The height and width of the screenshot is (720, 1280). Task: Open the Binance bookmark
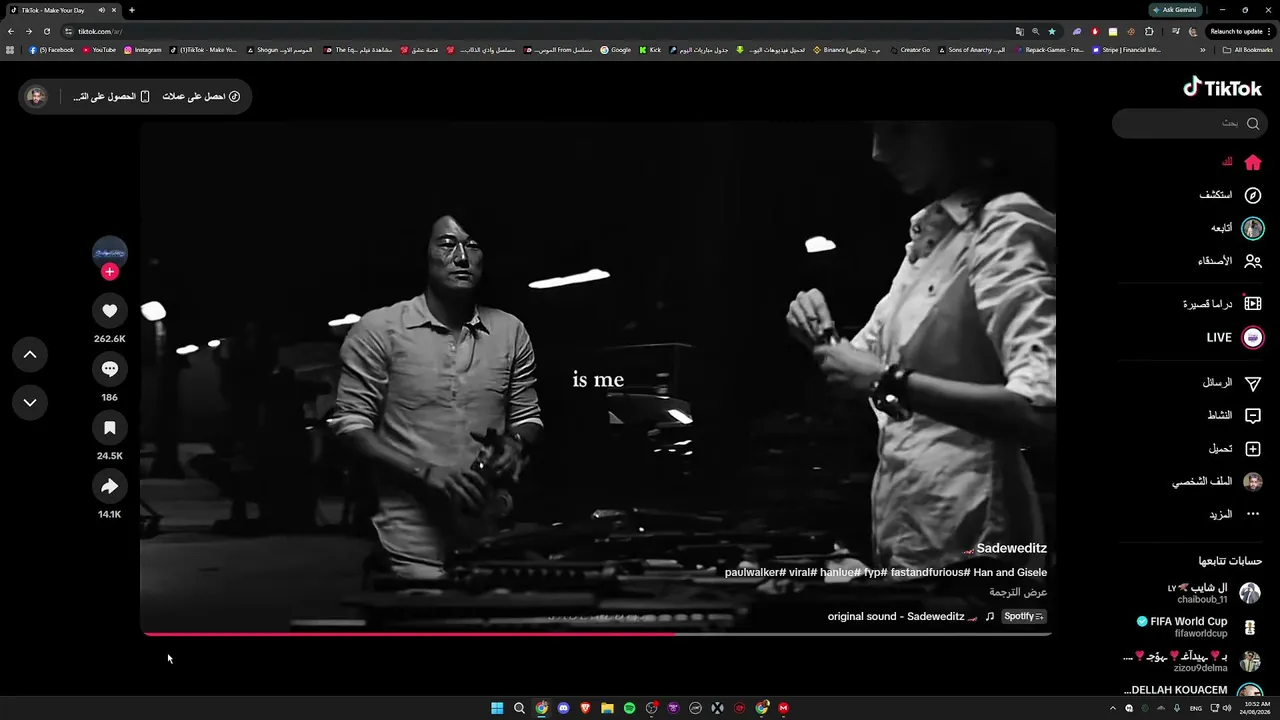[847, 50]
